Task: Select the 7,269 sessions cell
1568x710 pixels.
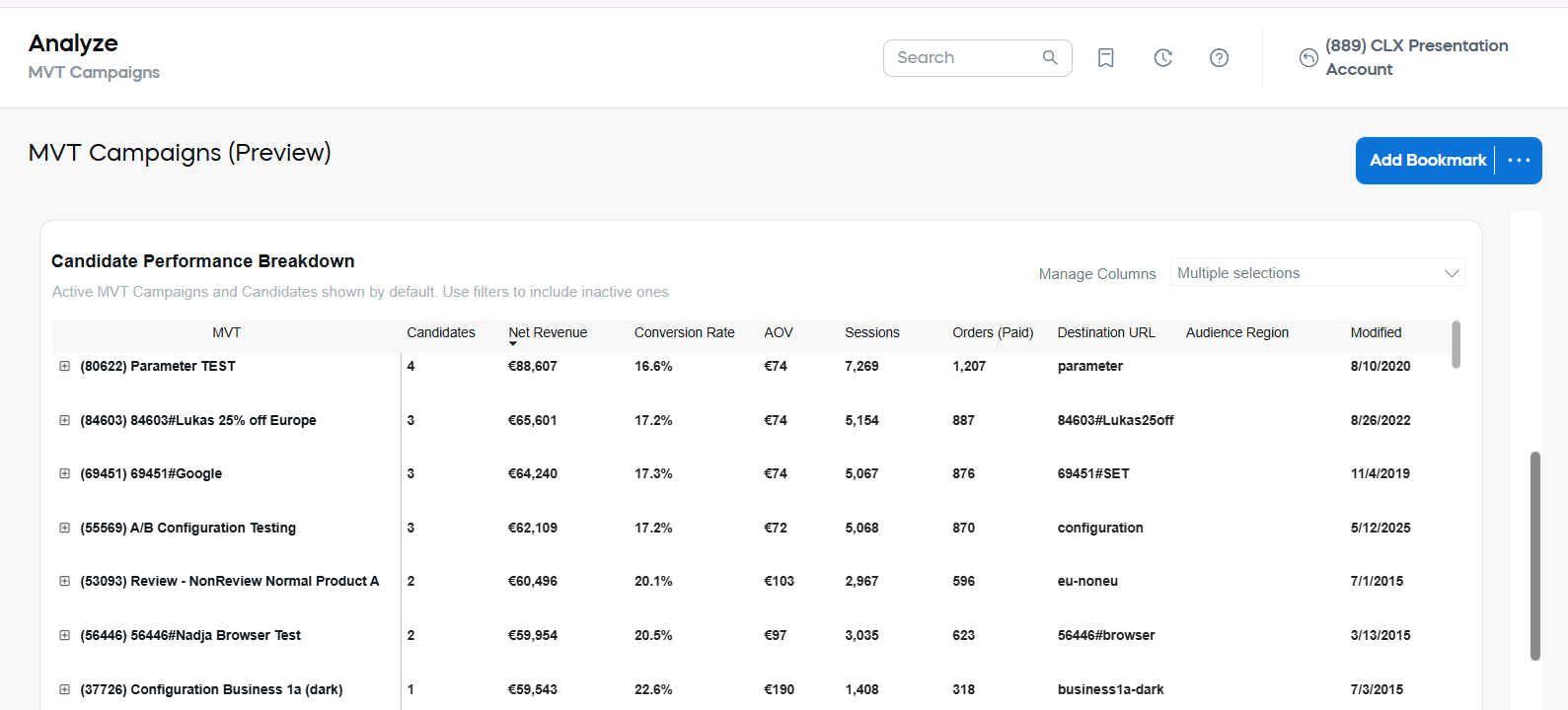Action: coord(861,366)
